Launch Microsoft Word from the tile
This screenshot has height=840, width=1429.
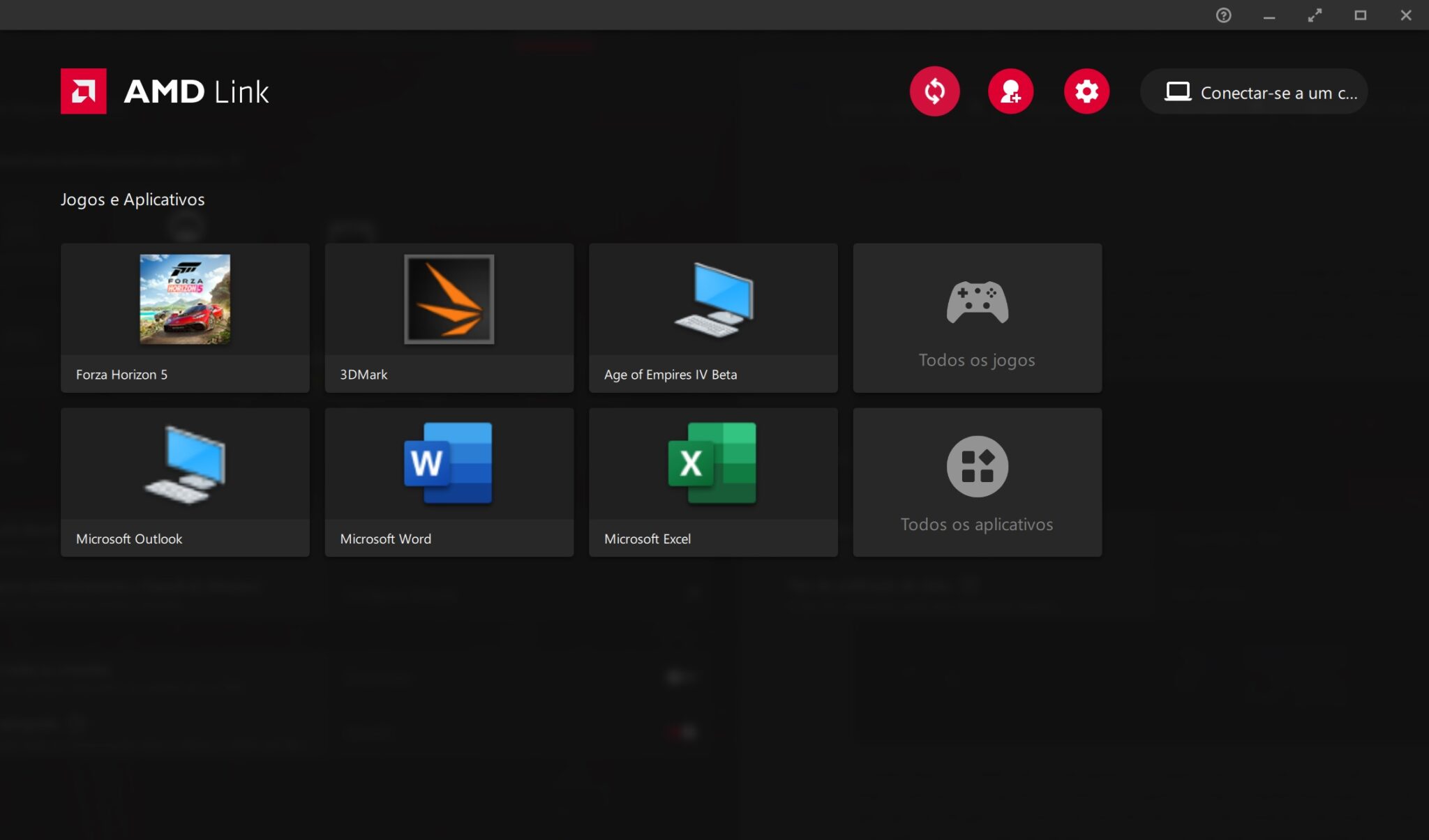pyautogui.click(x=449, y=482)
